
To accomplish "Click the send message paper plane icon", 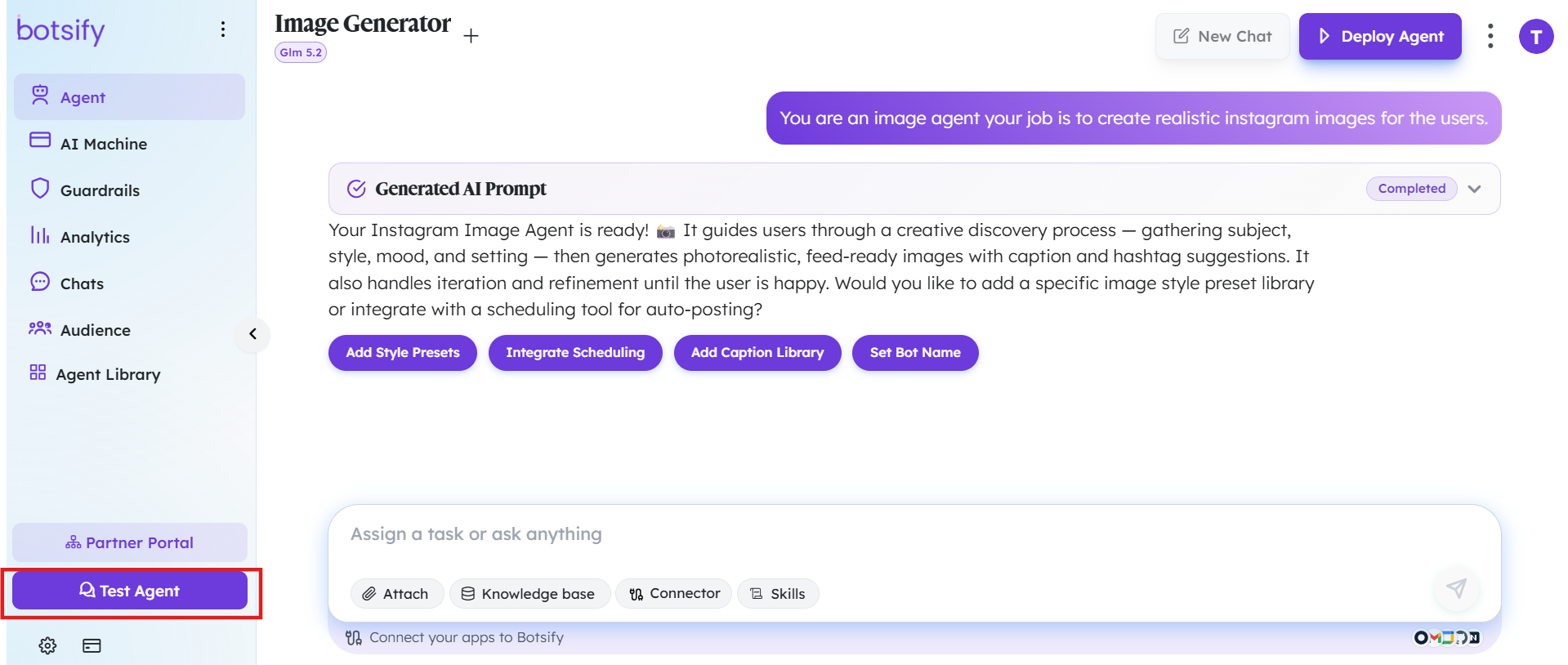I will 1456,588.
